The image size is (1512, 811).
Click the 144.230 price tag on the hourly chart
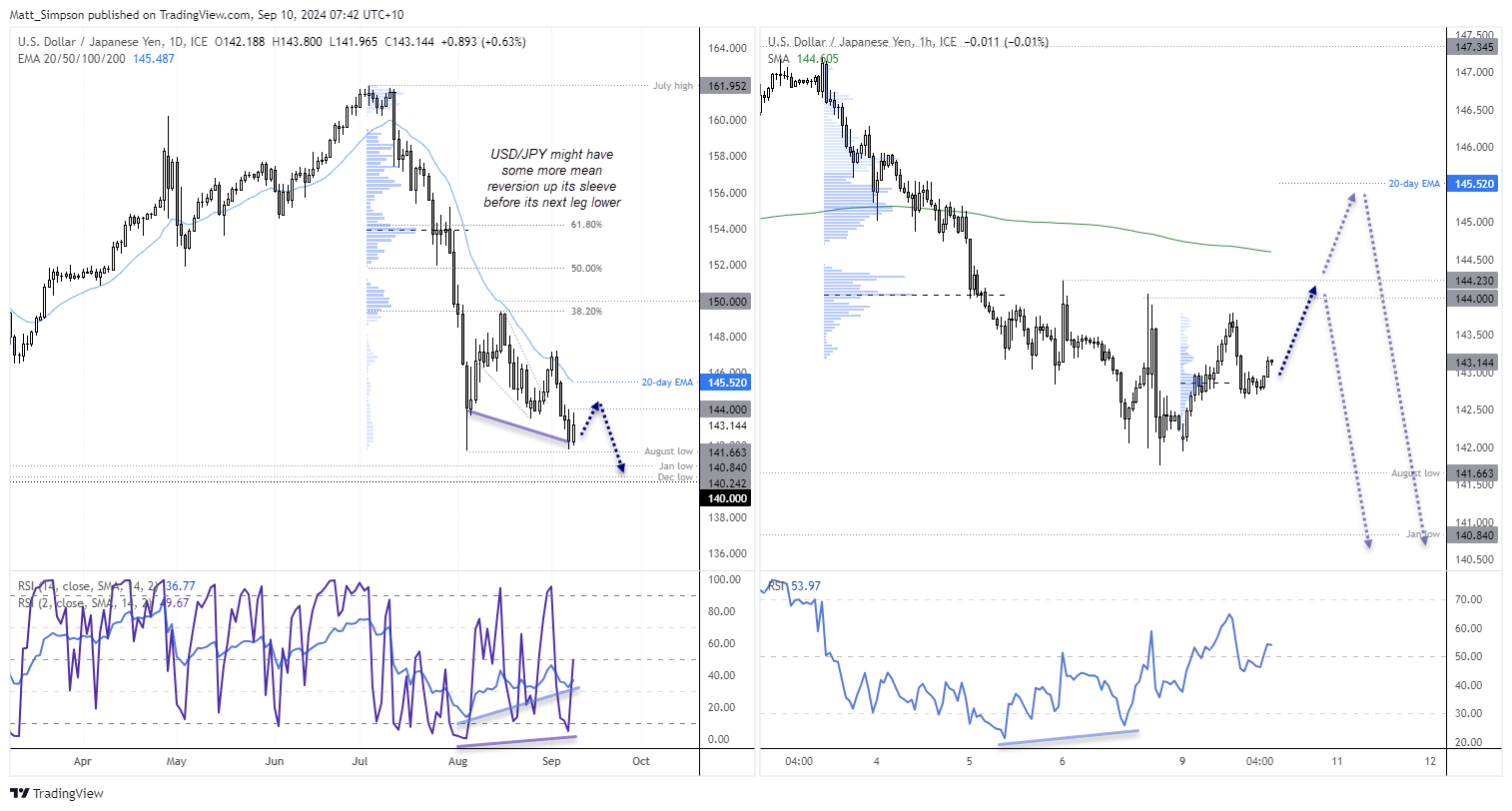(1474, 282)
